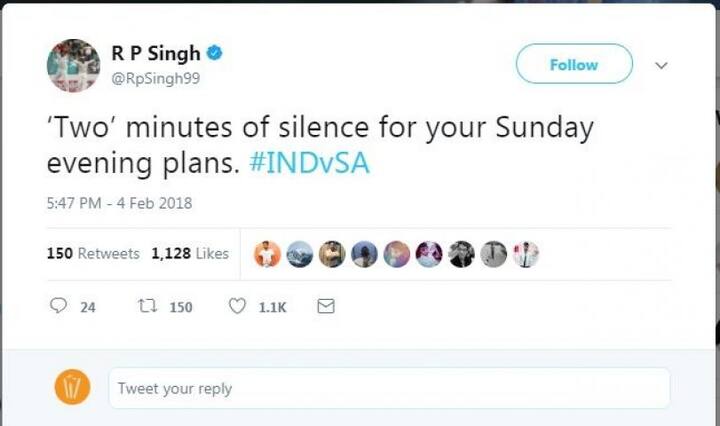This screenshot has width=720, height=426.
Task: Open the #INDvSA hashtag
Action: (x=309, y=163)
